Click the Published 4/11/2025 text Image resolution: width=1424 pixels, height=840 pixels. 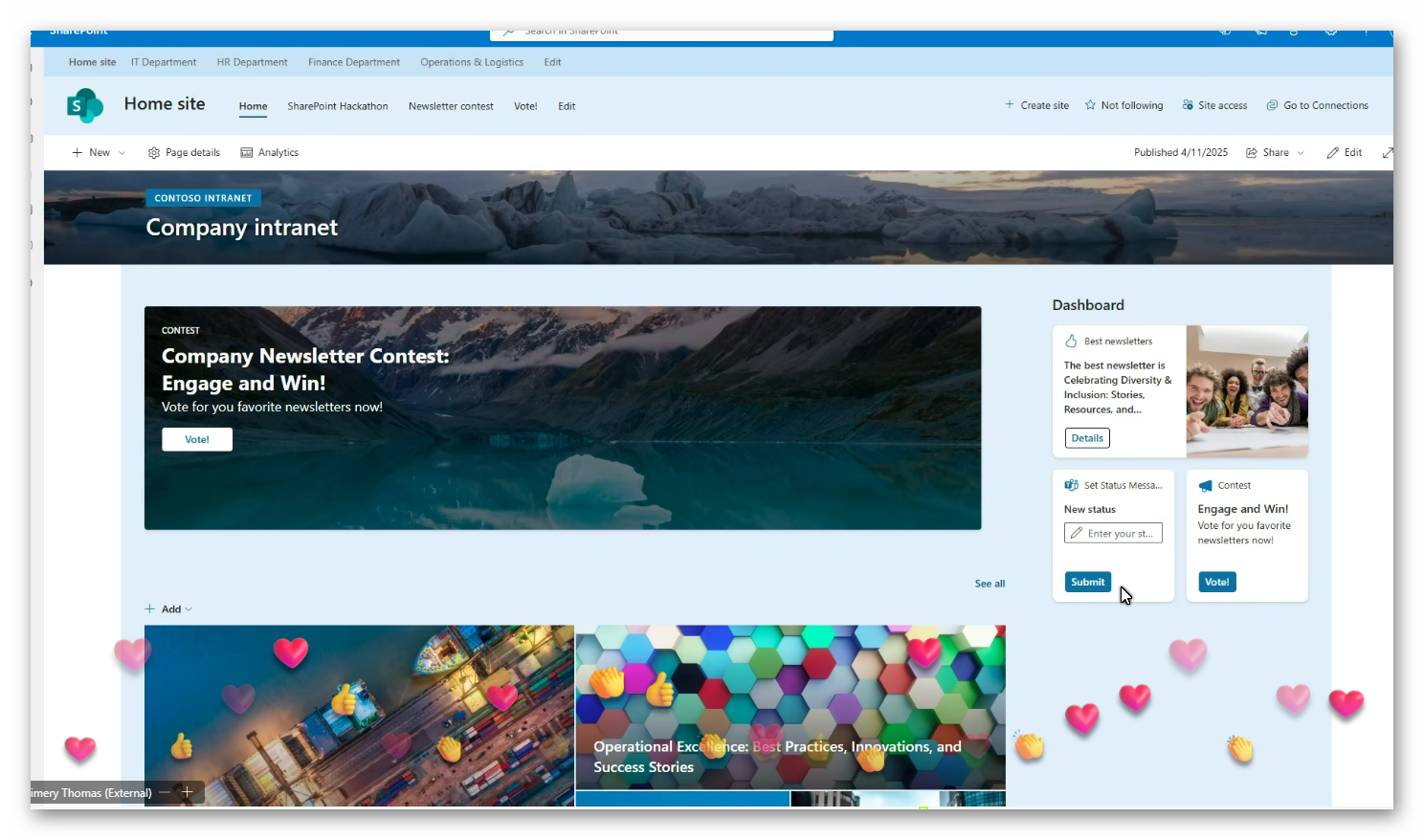[1181, 153]
